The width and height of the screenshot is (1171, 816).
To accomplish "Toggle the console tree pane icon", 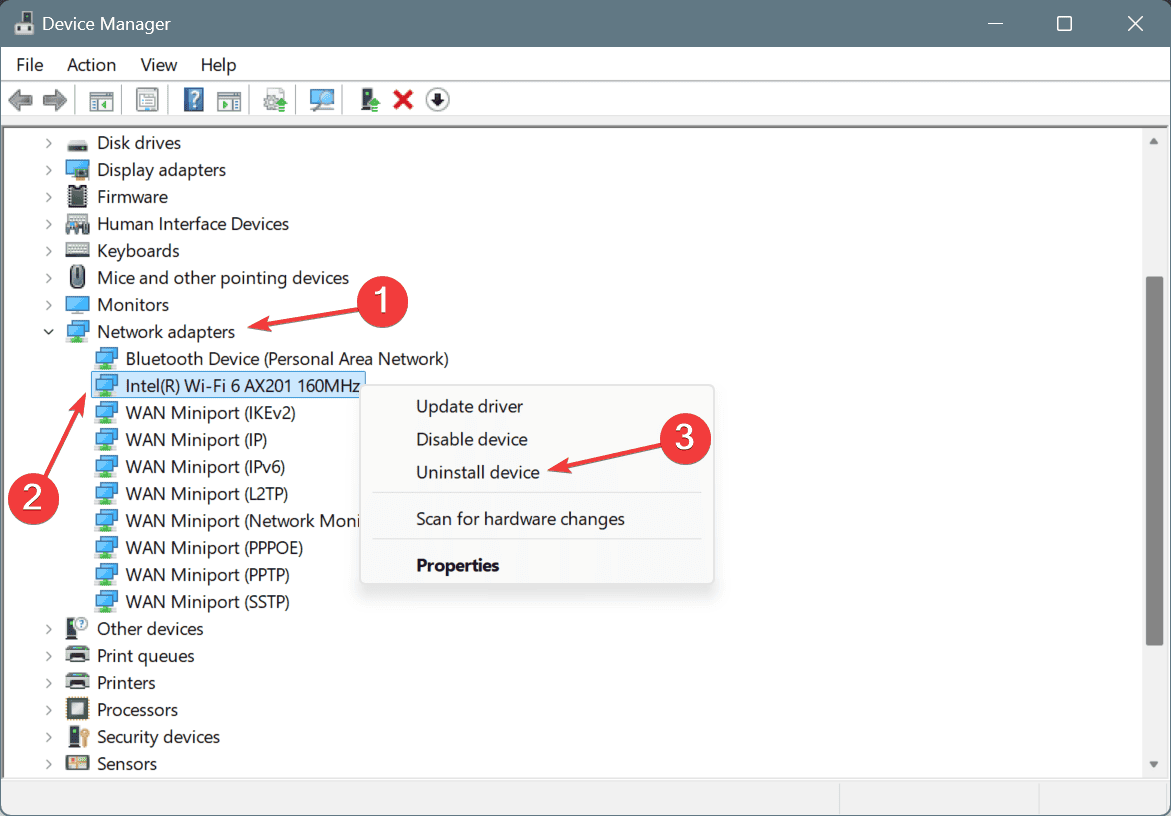I will 101,99.
